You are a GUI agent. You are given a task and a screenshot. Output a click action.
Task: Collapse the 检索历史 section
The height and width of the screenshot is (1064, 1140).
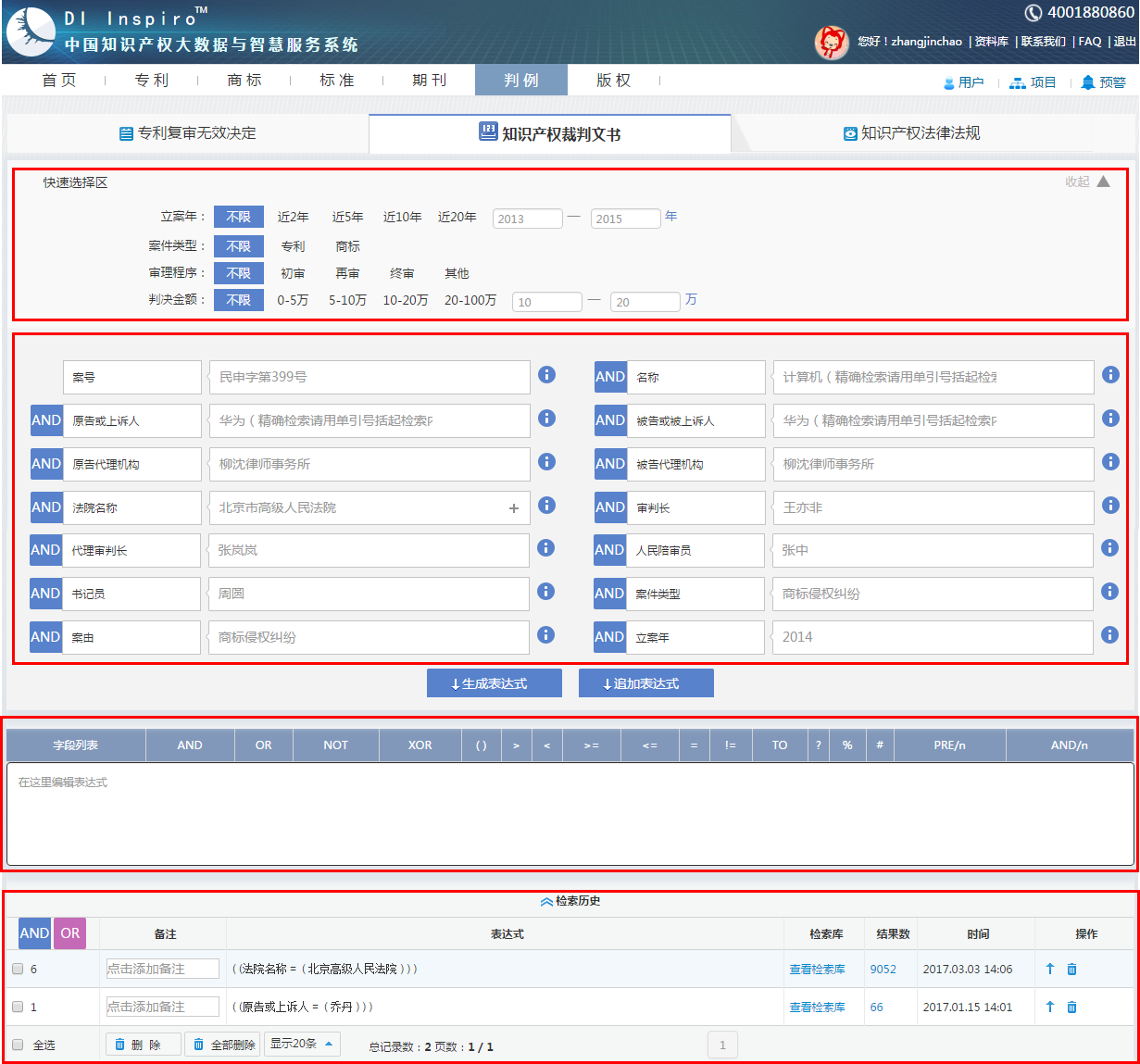(x=570, y=901)
